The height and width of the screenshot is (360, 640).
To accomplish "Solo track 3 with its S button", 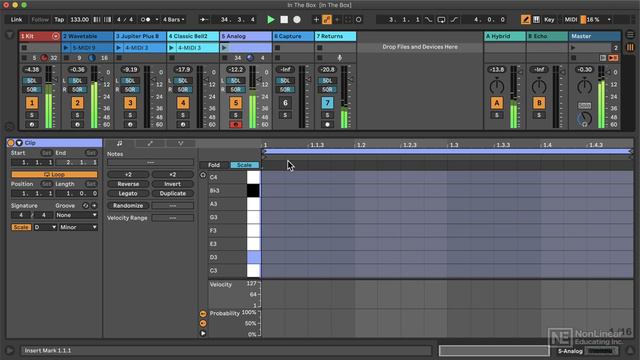I will click(x=130, y=116).
